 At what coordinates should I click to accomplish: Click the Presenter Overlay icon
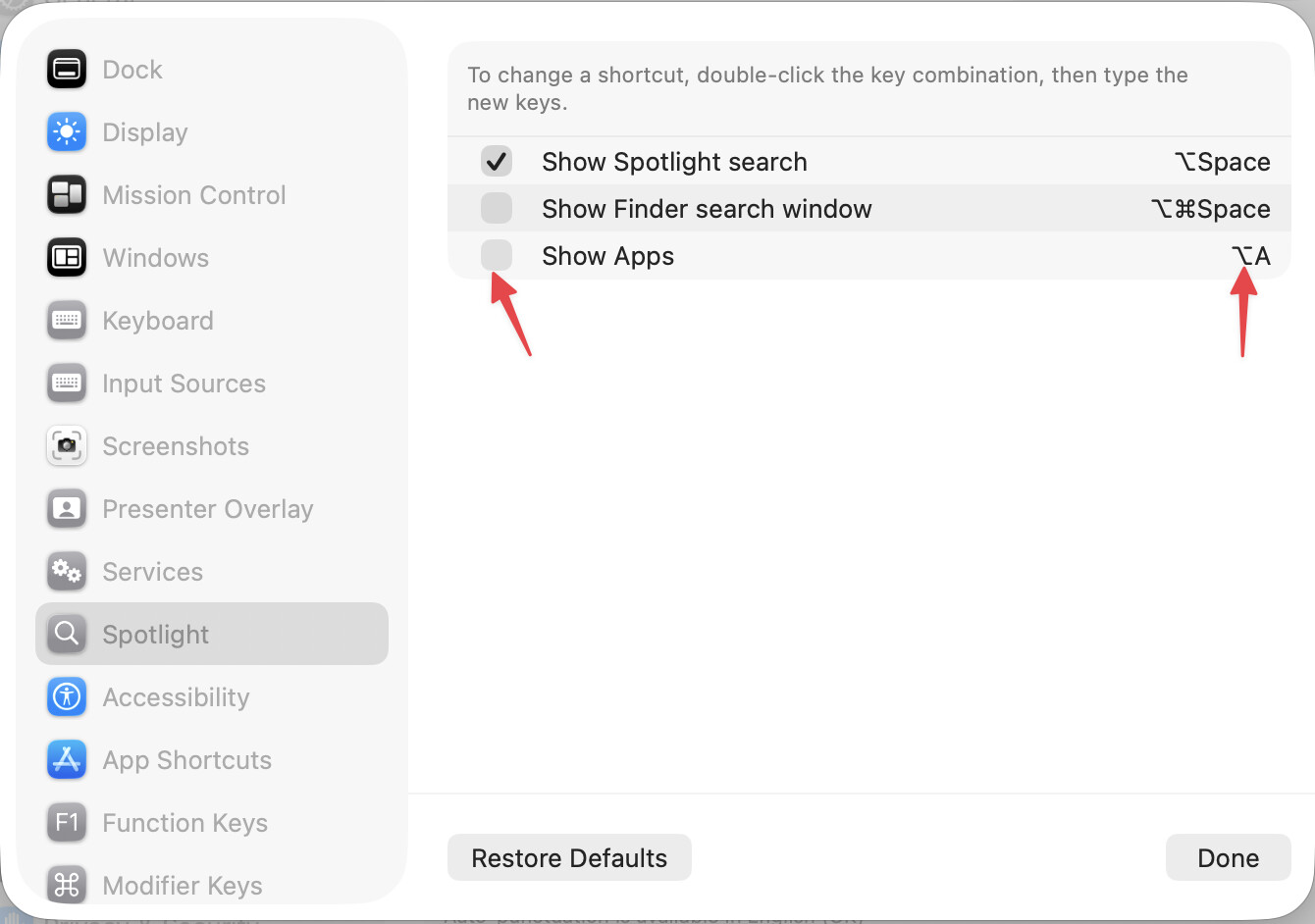(x=67, y=509)
